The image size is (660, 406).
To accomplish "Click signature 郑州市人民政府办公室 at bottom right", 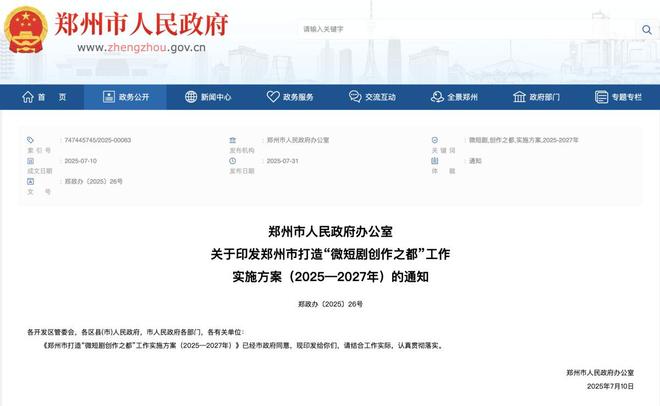I will [600, 373].
